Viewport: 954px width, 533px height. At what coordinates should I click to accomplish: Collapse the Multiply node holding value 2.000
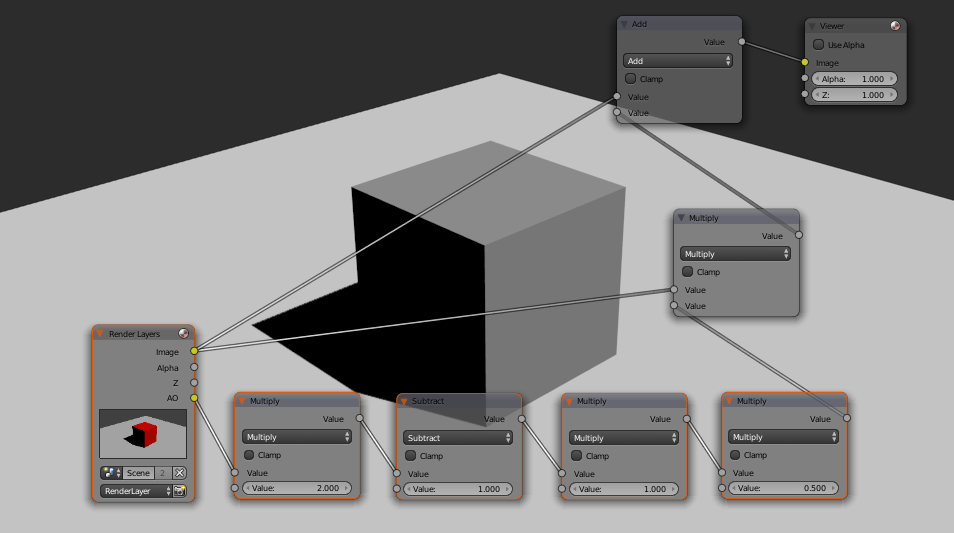pos(242,401)
